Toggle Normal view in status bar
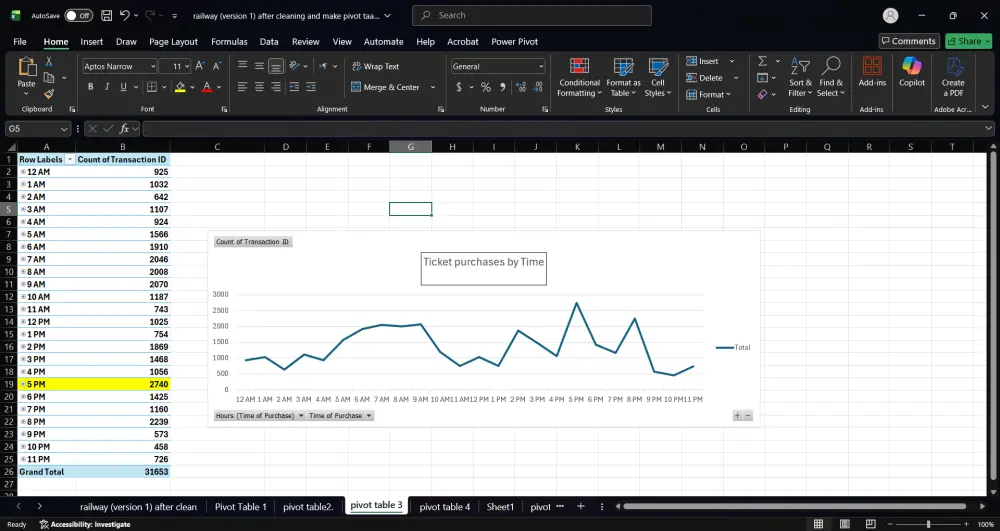Image resolution: width=1000 pixels, height=531 pixels. pos(818,524)
